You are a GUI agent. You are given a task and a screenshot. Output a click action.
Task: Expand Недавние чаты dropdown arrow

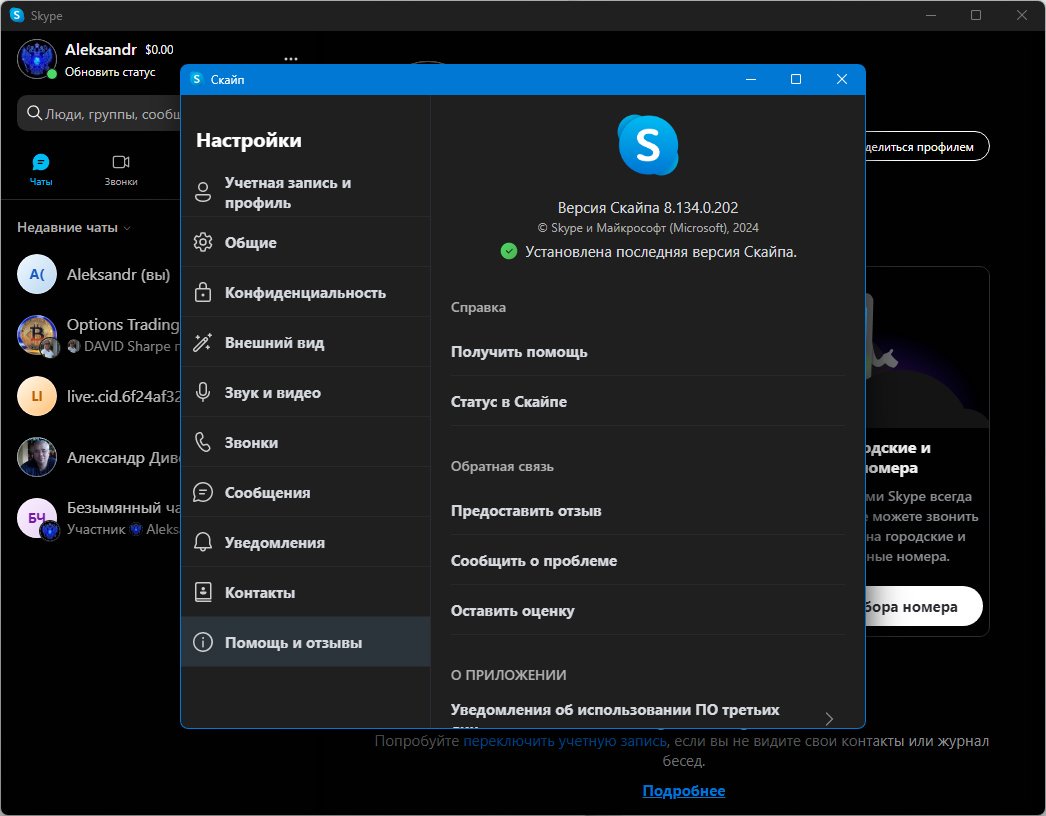click(x=127, y=228)
